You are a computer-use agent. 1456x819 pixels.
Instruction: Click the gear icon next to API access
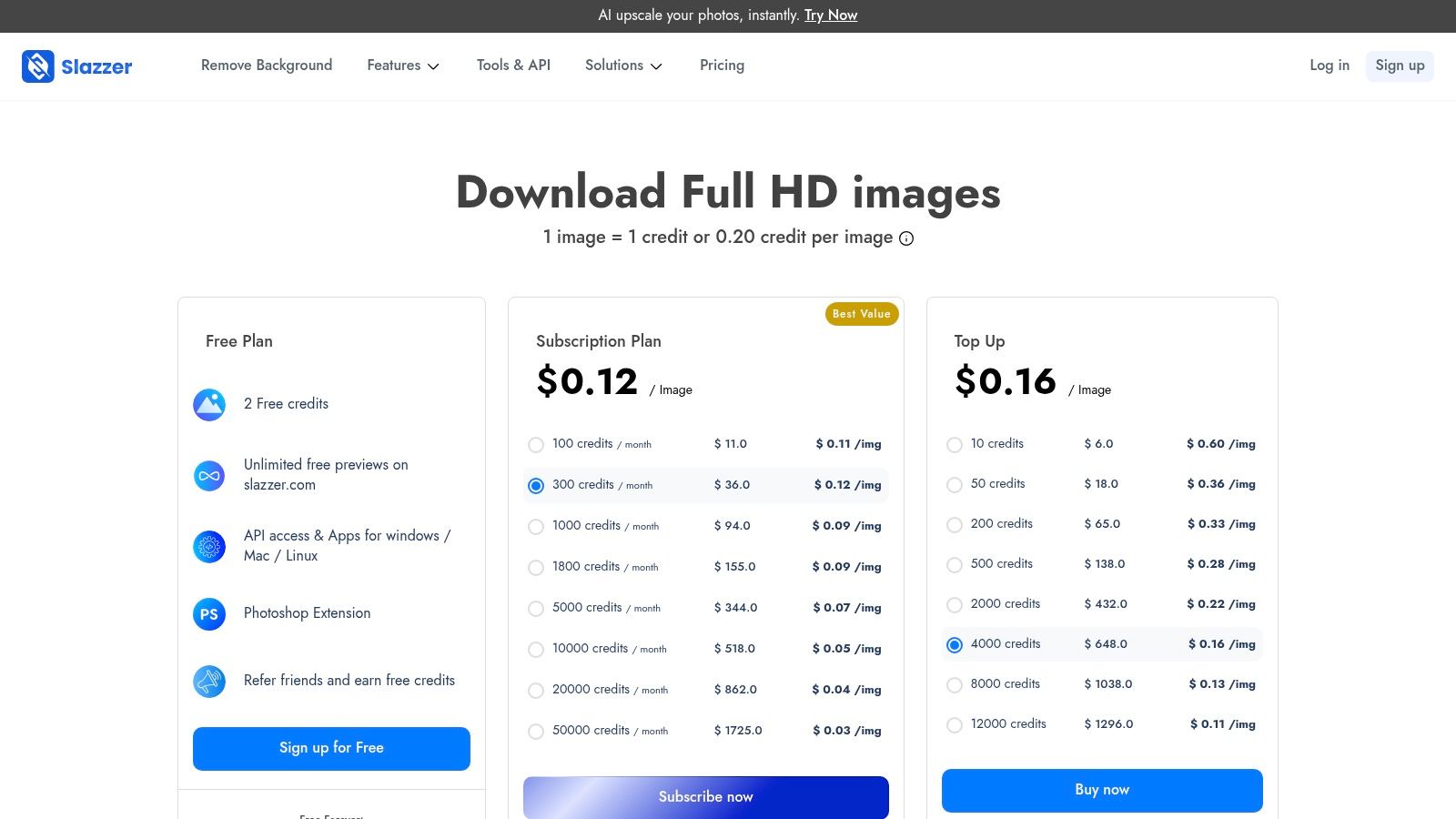208,546
